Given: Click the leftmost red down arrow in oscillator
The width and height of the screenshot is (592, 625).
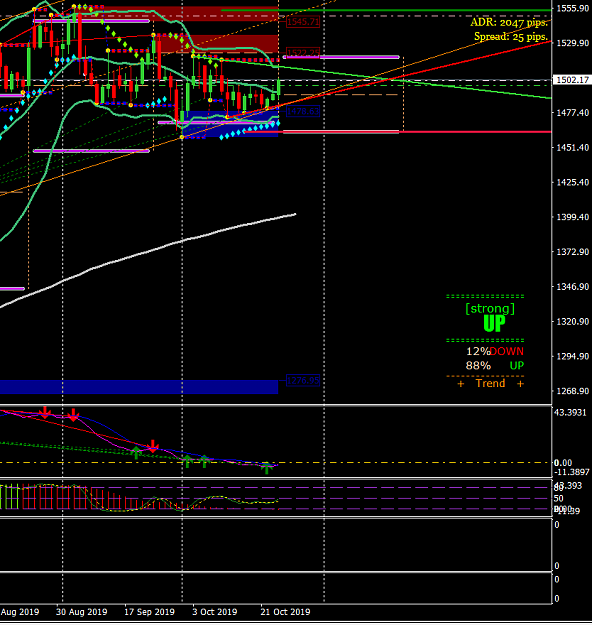Looking at the screenshot, I should pyautogui.click(x=45, y=412).
